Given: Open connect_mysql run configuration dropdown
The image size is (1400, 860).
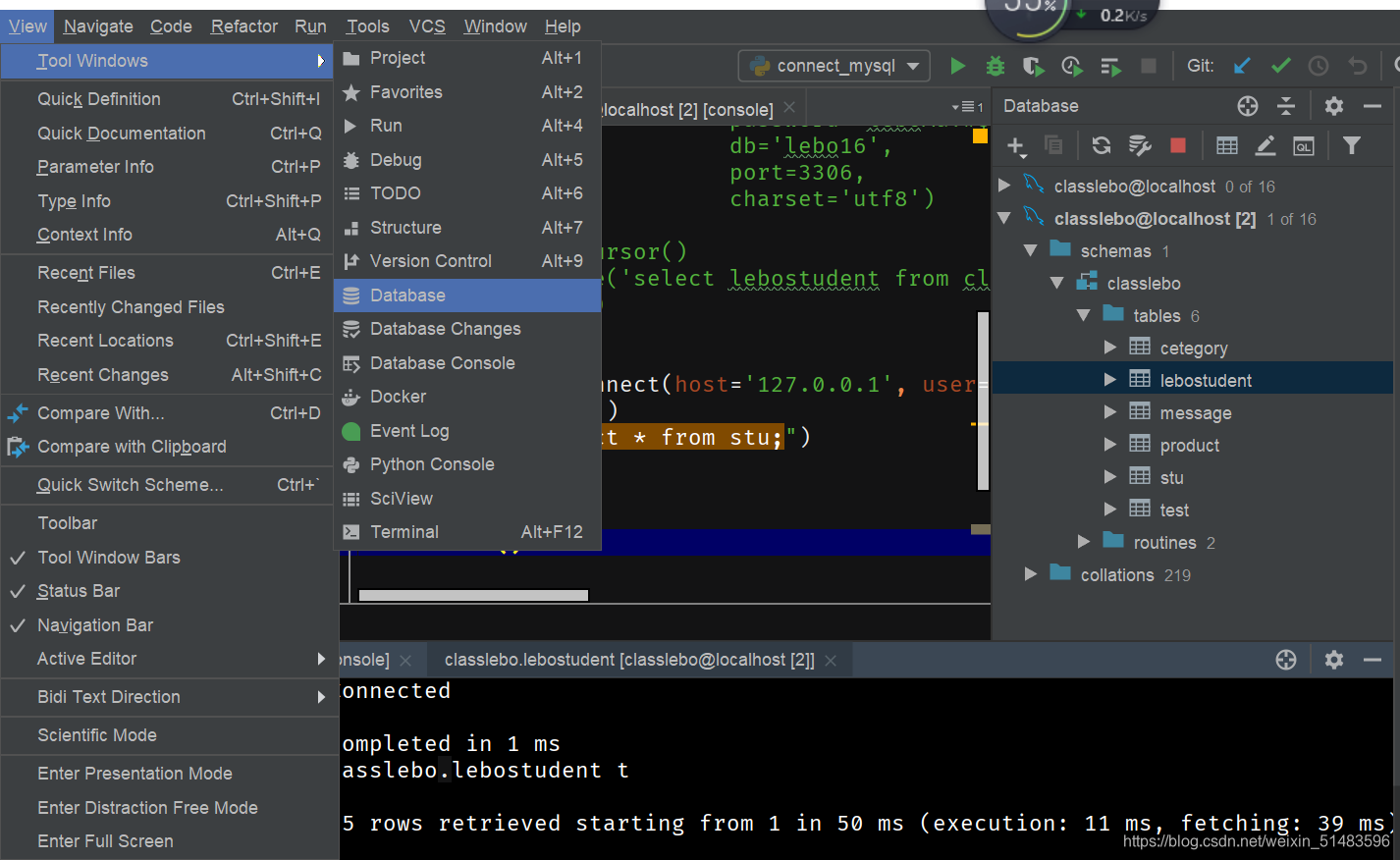Looking at the screenshot, I should click(x=835, y=66).
